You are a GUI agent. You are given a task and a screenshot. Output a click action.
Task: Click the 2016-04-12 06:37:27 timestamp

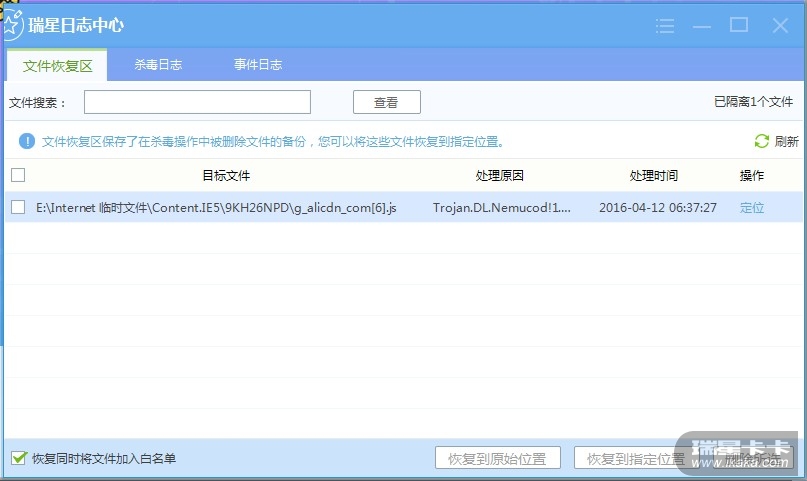pyautogui.click(x=658, y=208)
